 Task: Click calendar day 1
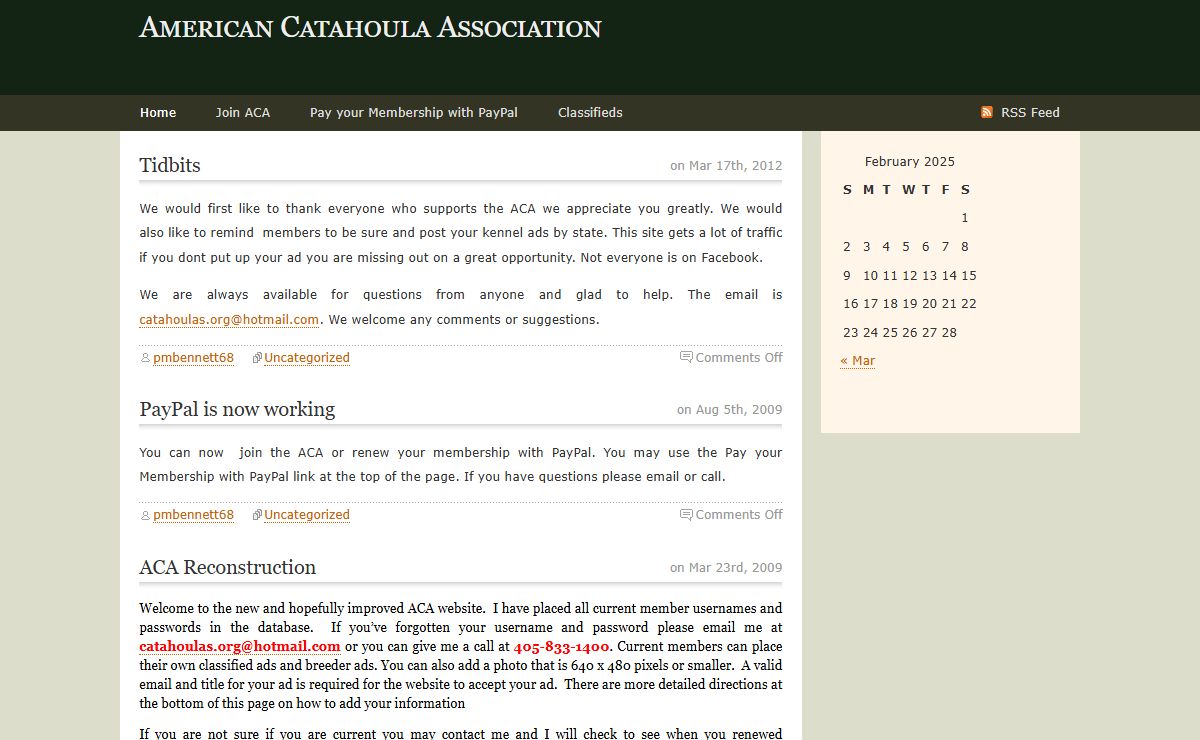click(x=965, y=218)
